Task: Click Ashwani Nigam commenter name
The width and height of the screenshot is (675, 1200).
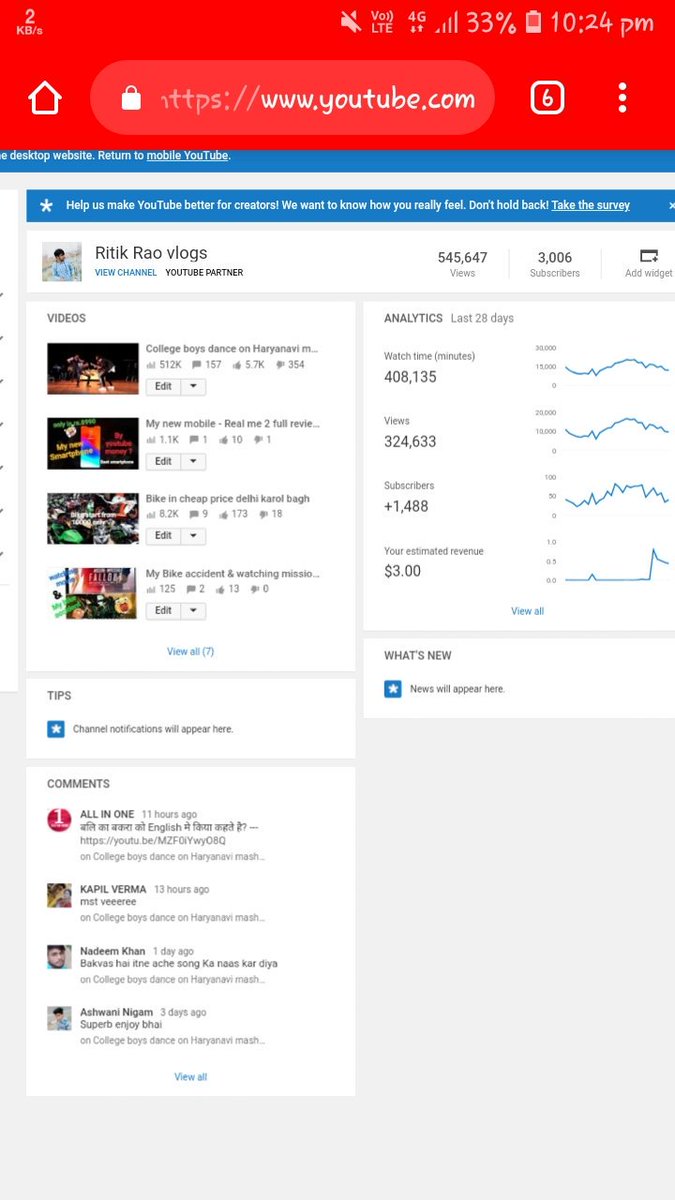Action: (117, 1012)
